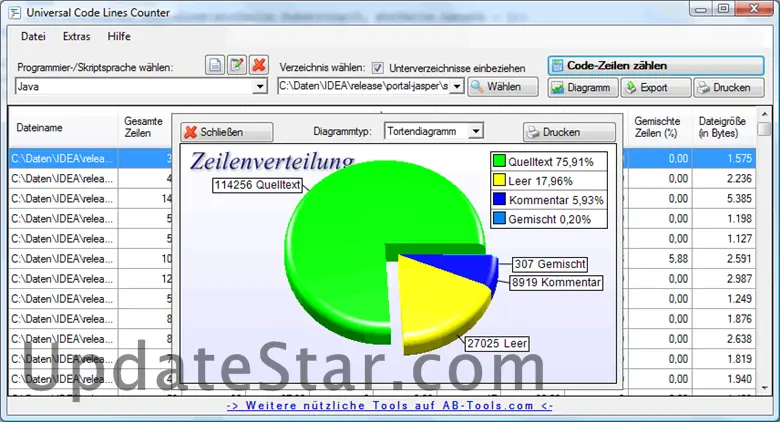Click the new language definition page icon
780x422 pixels.
coord(215,65)
